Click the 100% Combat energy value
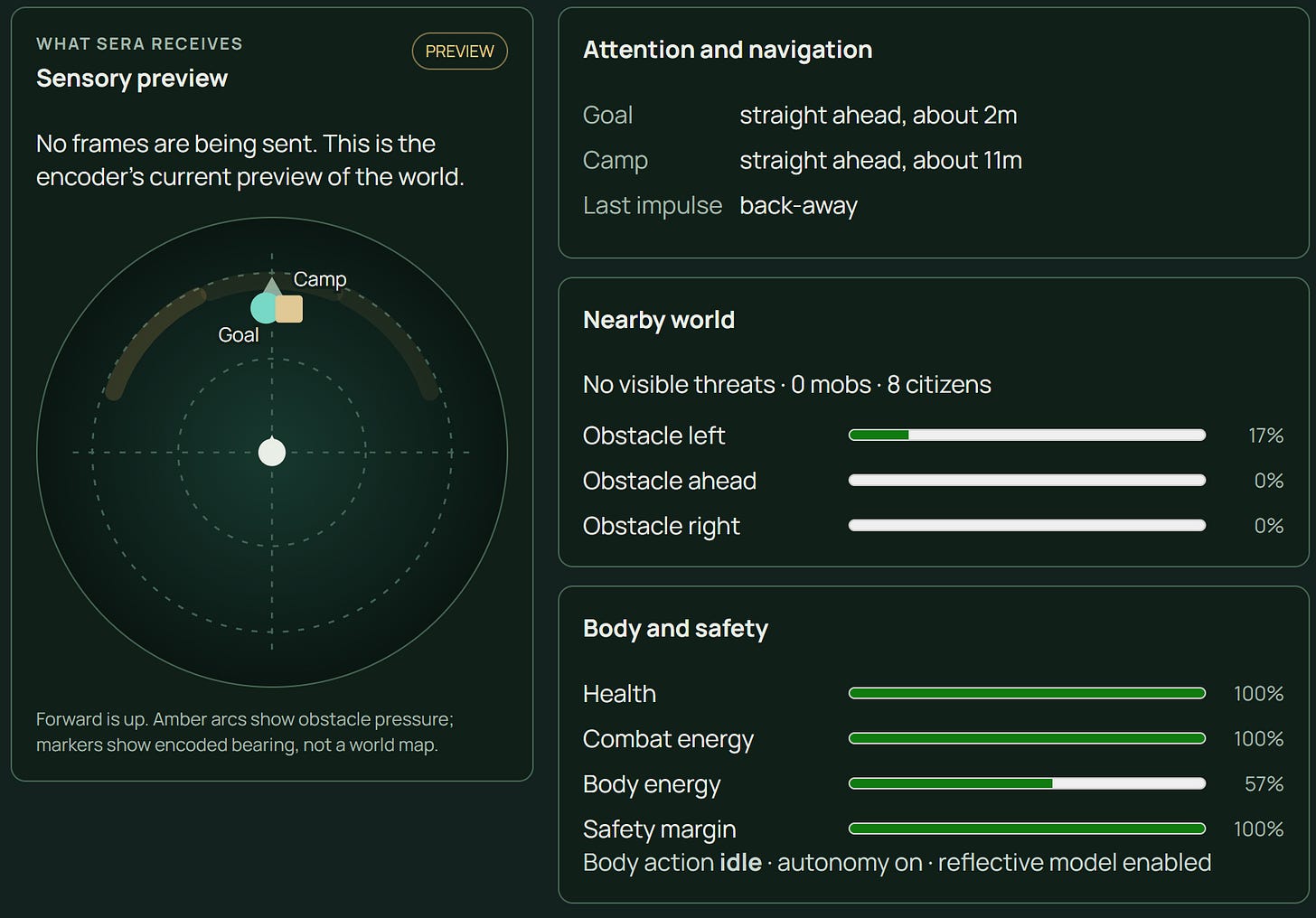 (1259, 739)
